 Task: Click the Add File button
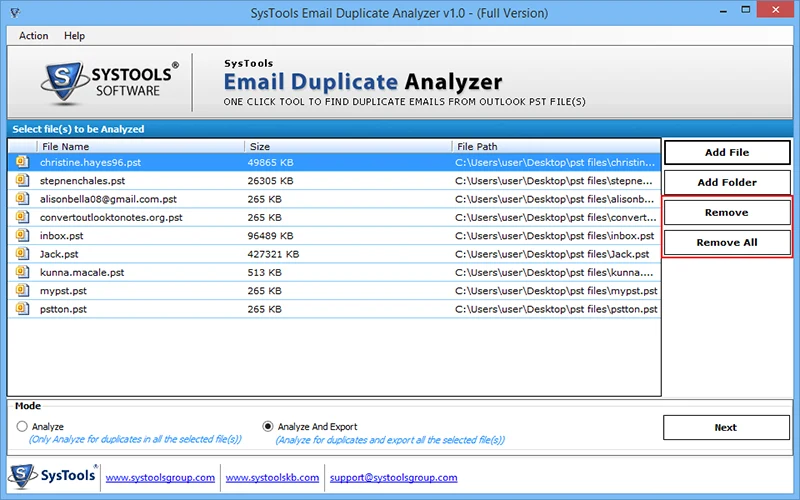[x=727, y=153]
